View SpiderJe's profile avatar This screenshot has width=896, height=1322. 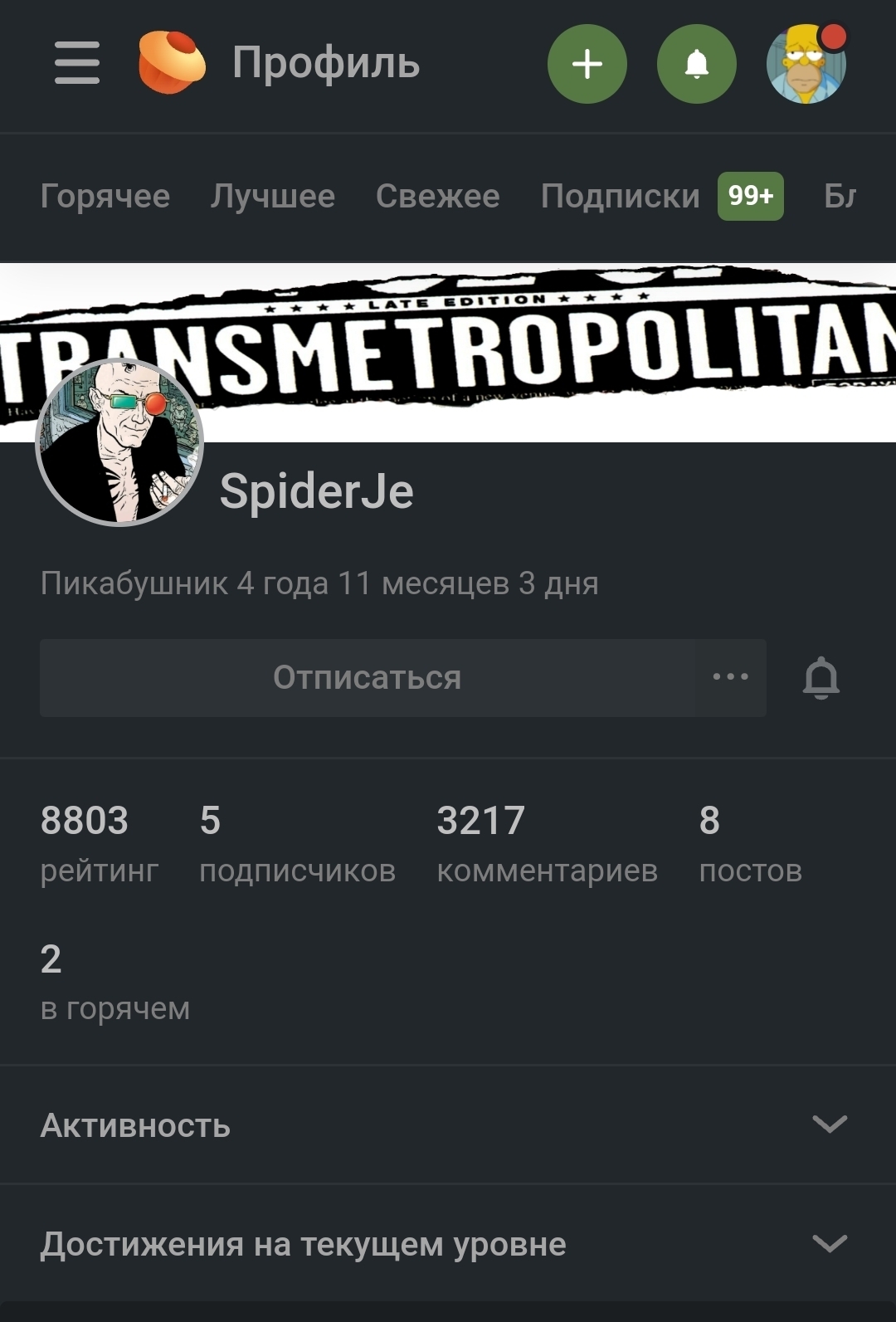coord(120,442)
